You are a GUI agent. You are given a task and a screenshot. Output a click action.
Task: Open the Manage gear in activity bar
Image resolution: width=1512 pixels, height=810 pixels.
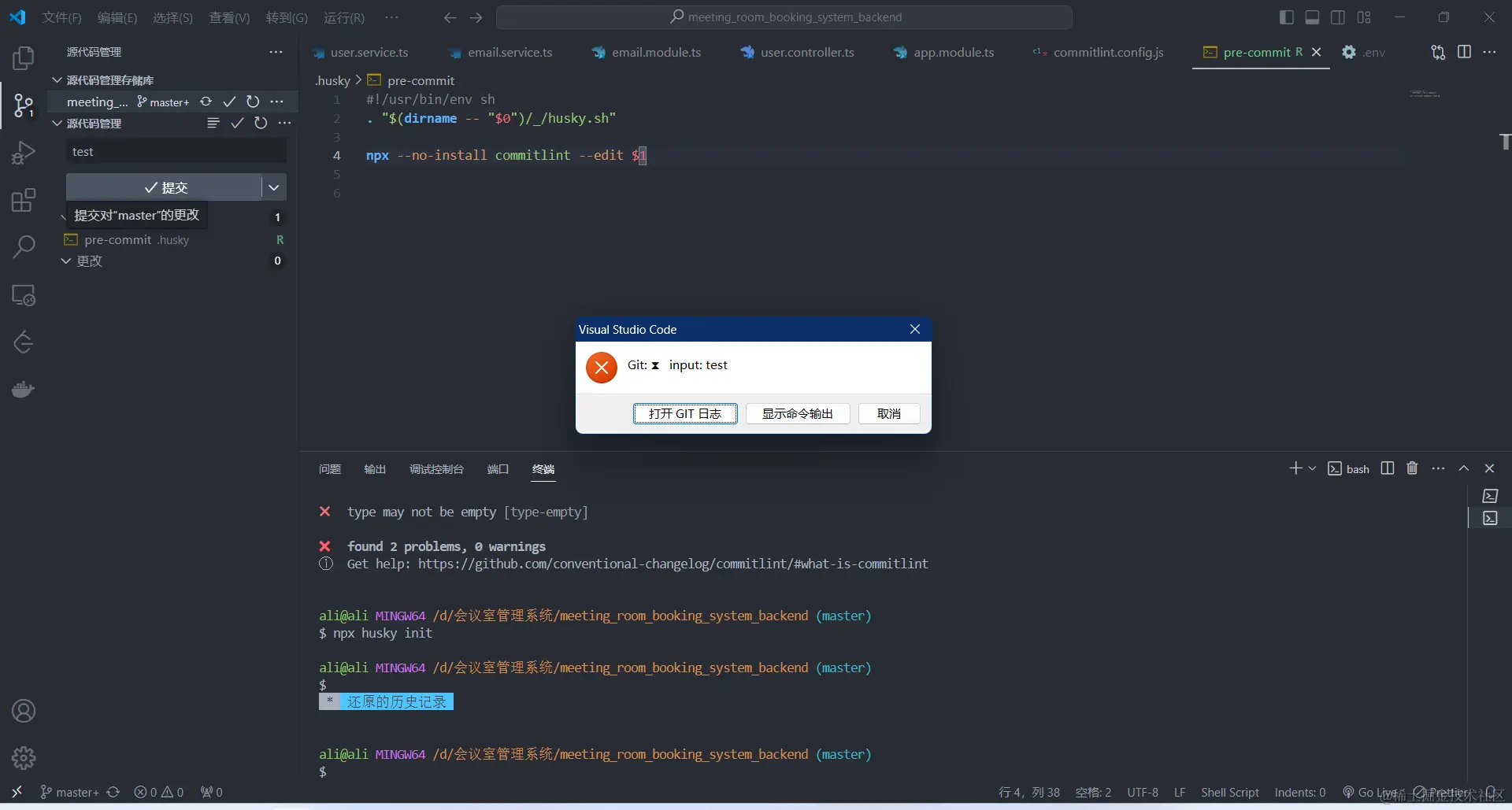[24, 758]
